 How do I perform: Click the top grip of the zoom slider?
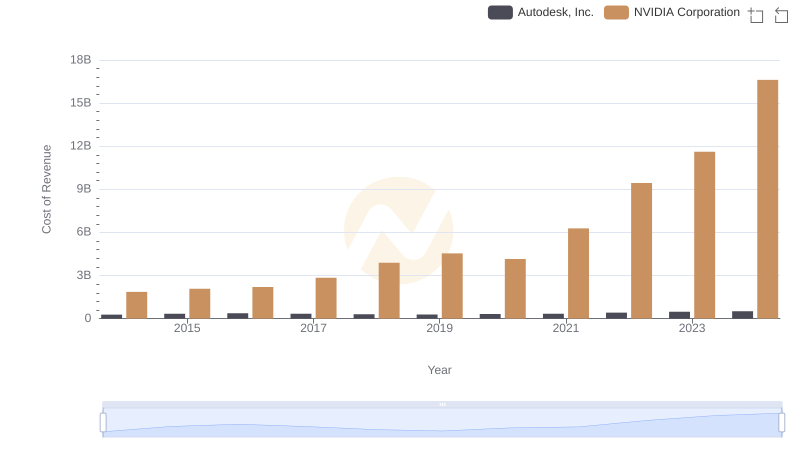coord(442,404)
